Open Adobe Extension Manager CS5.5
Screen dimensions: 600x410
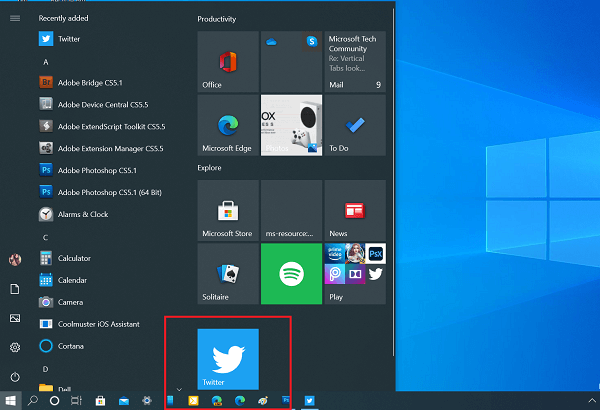pyautogui.click(x=101, y=148)
